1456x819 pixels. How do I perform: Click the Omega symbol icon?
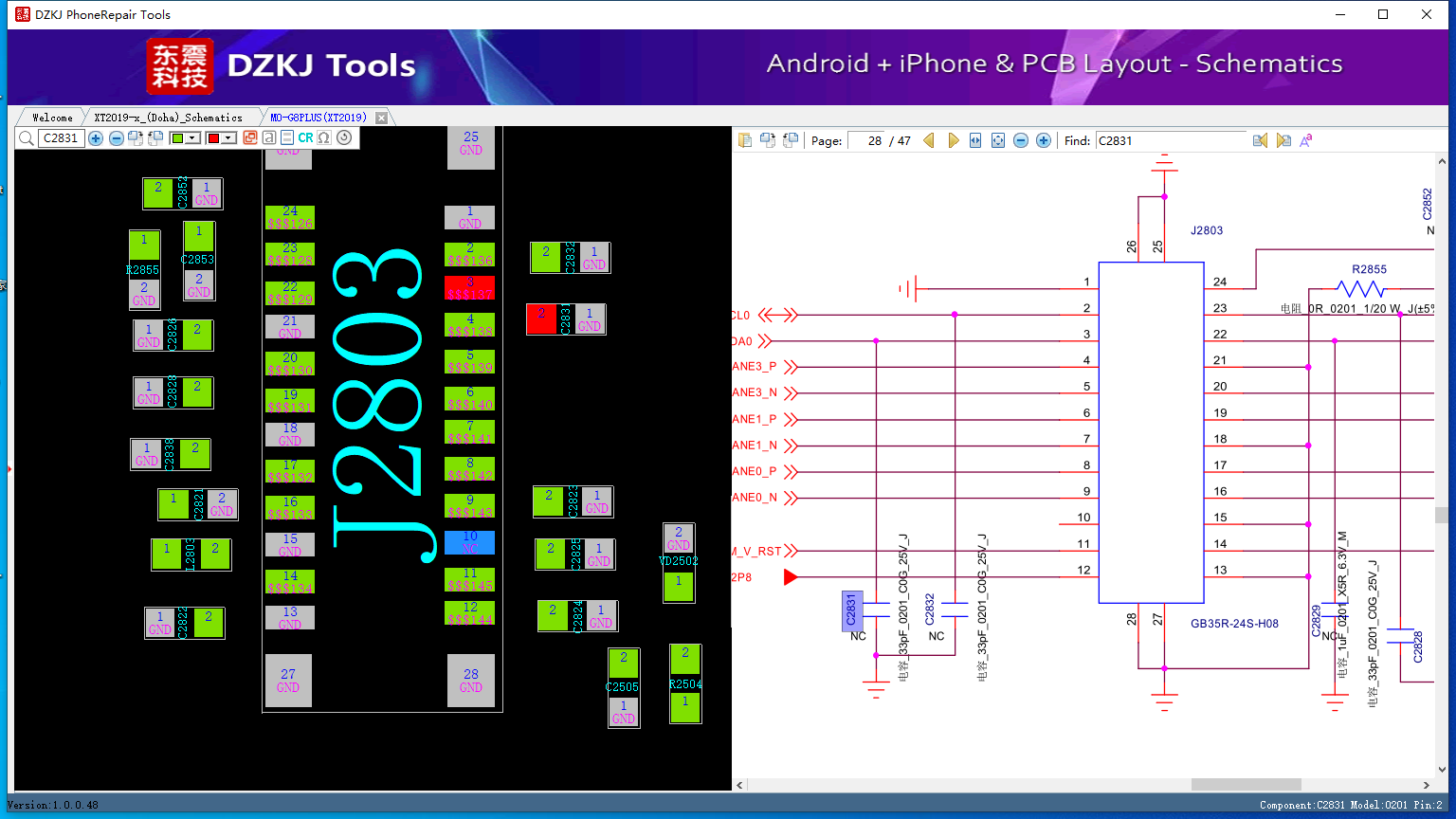pos(324,137)
